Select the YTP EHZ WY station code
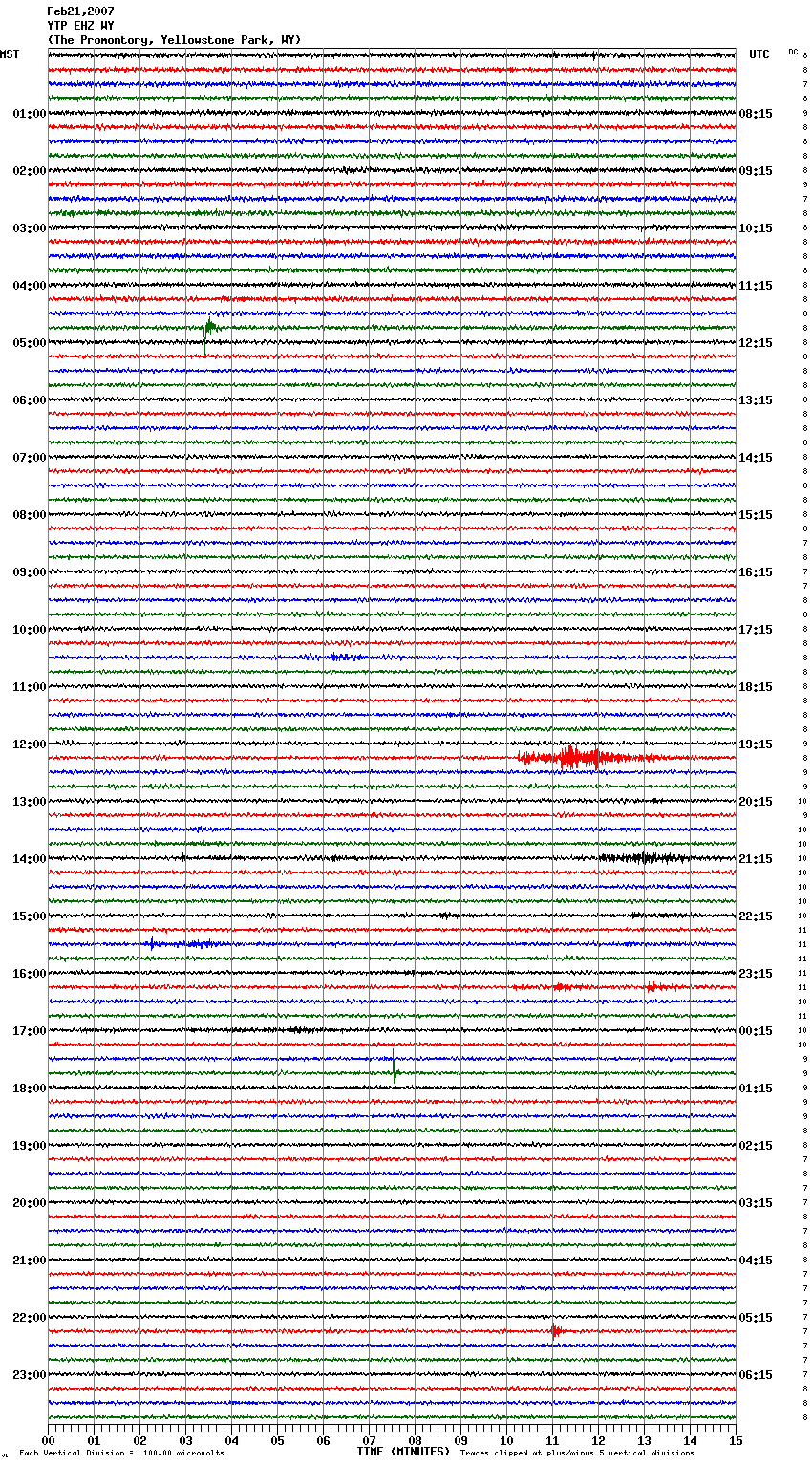812x1466 pixels. [80, 26]
